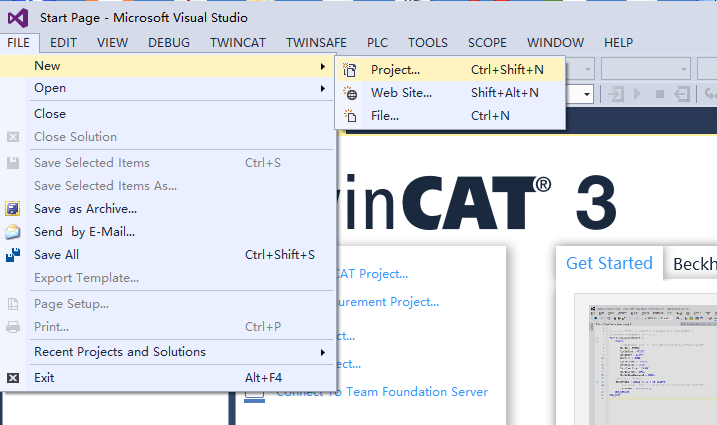
Task: Click the Connect To Team Foundation Server icon
Action: 254,396
